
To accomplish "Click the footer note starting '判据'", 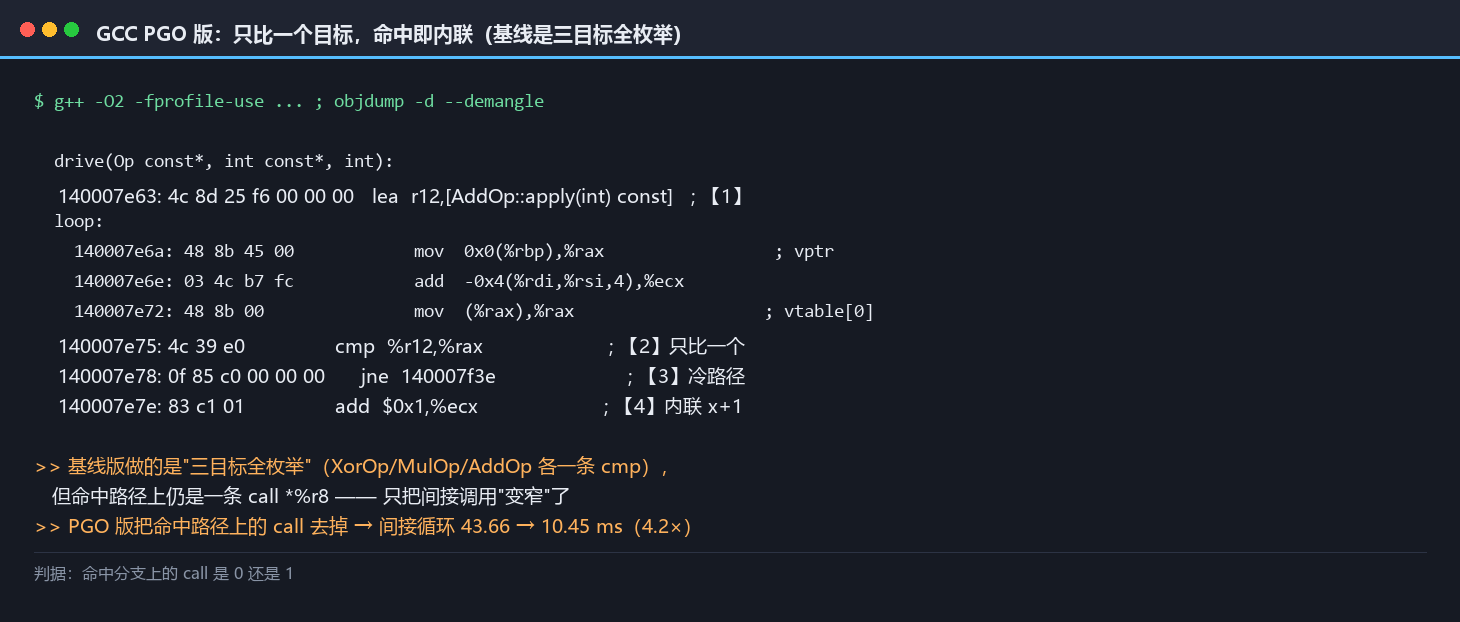I will click(x=164, y=574).
